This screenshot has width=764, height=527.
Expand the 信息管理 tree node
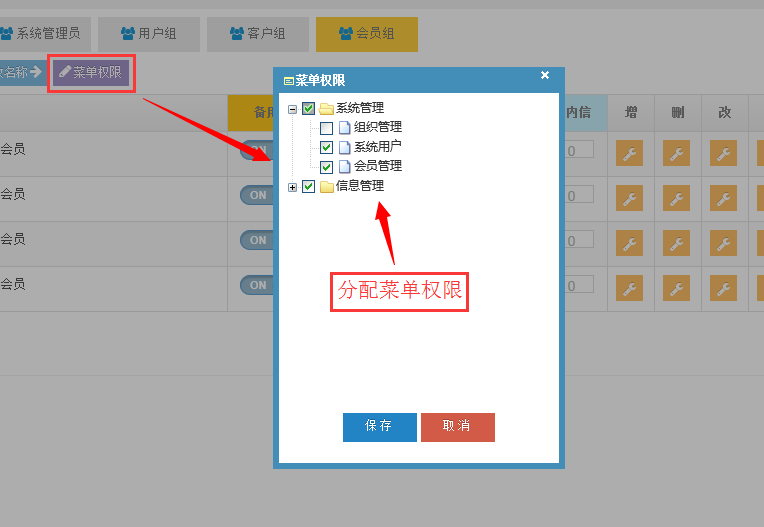(x=292, y=187)
